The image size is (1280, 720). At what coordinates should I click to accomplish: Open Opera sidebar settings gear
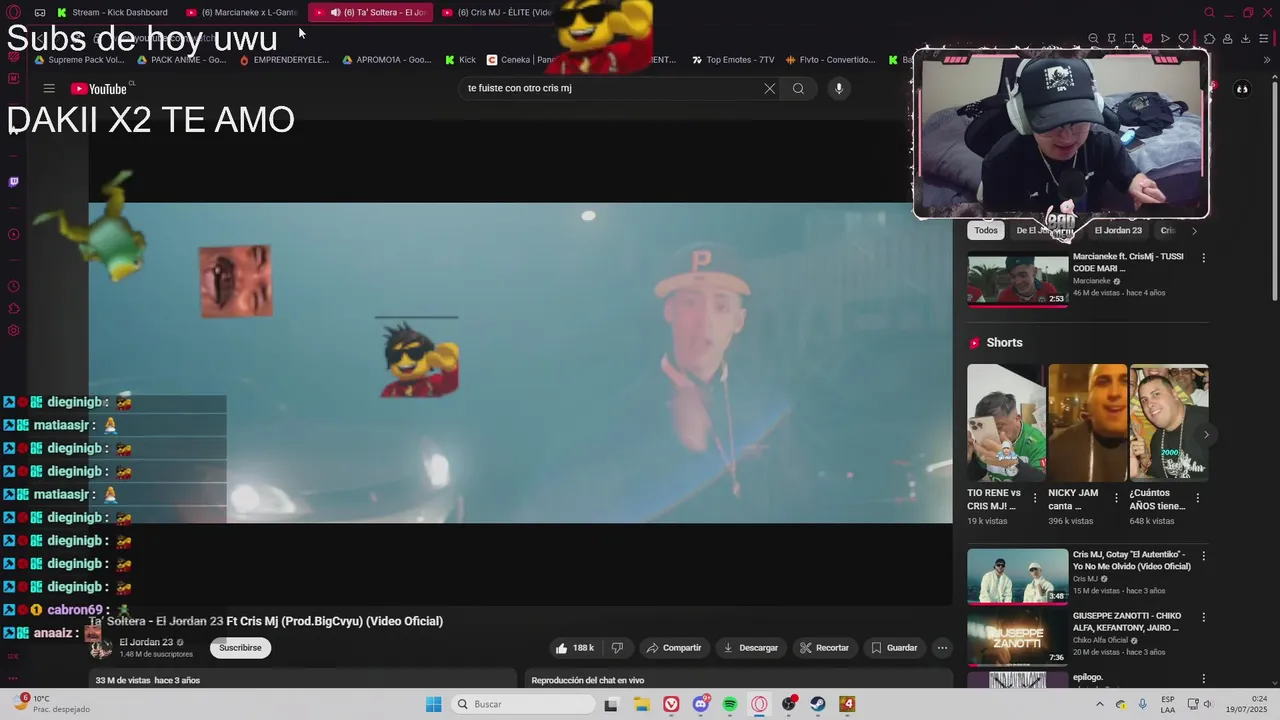coord(13,331)
